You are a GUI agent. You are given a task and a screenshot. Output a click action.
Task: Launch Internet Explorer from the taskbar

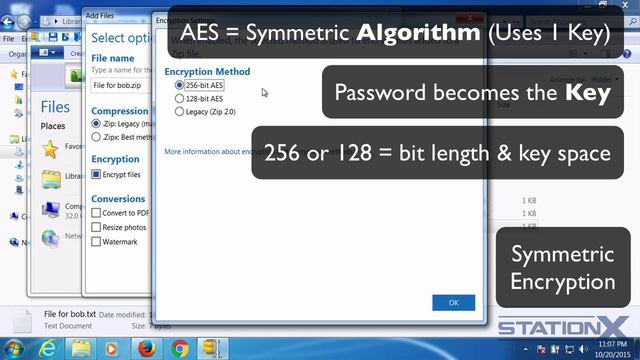pyautogui.click(x=48, y=349)
